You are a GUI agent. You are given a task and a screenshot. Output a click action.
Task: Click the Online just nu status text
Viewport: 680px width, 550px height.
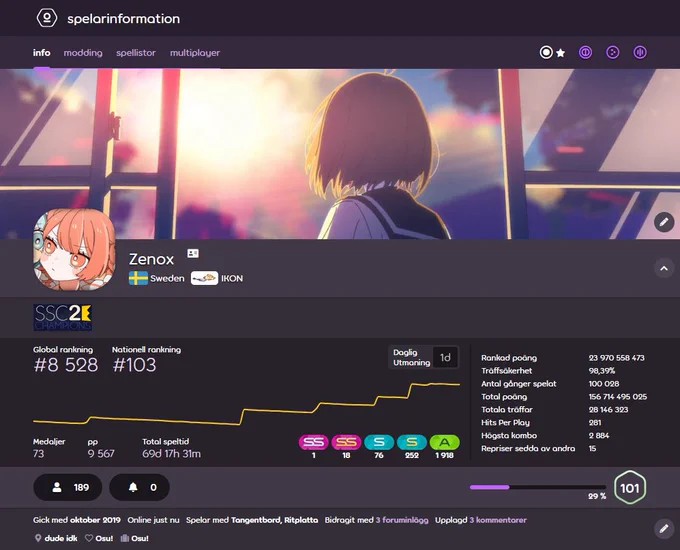pyautogui.click(x=154, y=520)
